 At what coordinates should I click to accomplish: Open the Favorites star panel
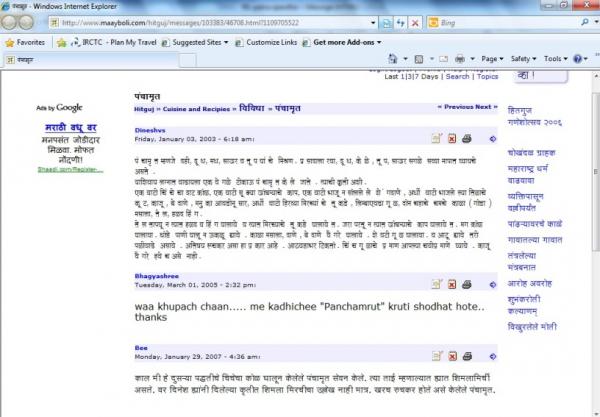coord(24,43)
